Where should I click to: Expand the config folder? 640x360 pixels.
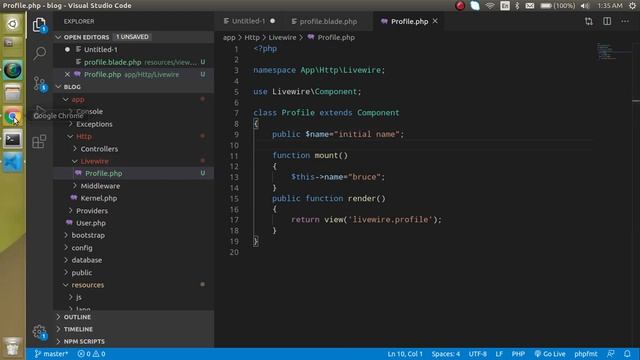pos(133,248)
